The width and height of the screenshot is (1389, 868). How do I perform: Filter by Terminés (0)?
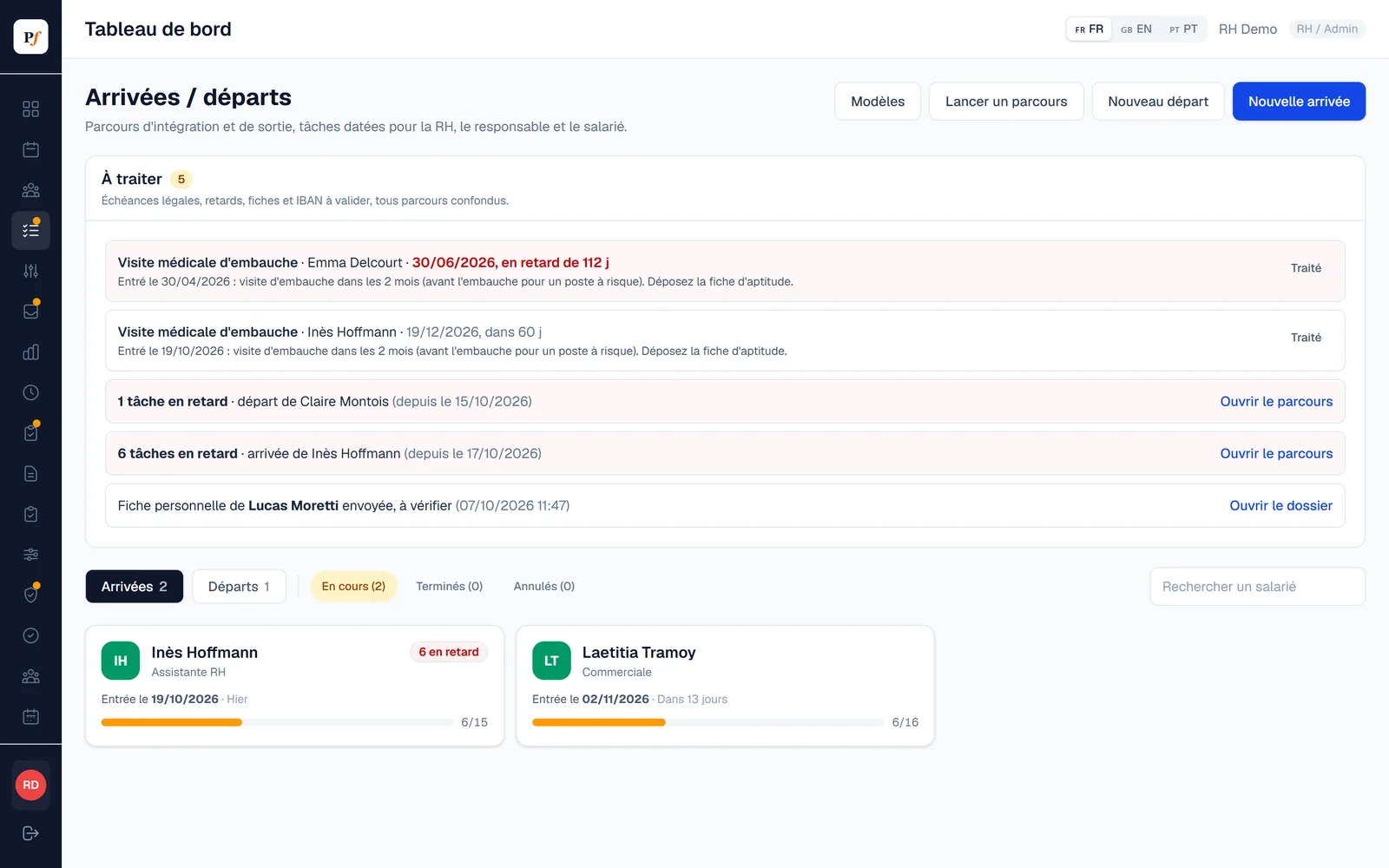coord(449,587)
